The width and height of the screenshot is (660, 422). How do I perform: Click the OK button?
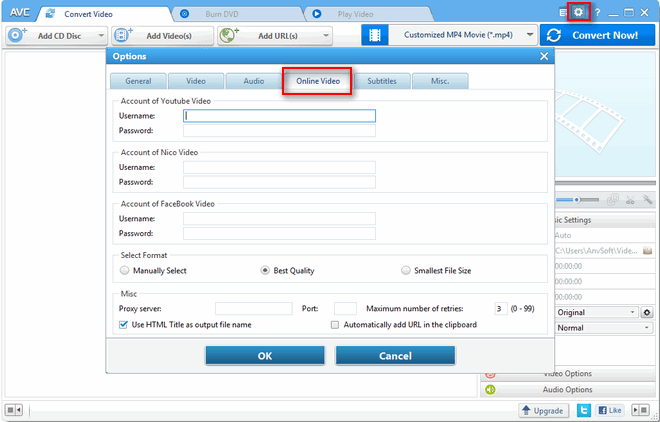265,356
